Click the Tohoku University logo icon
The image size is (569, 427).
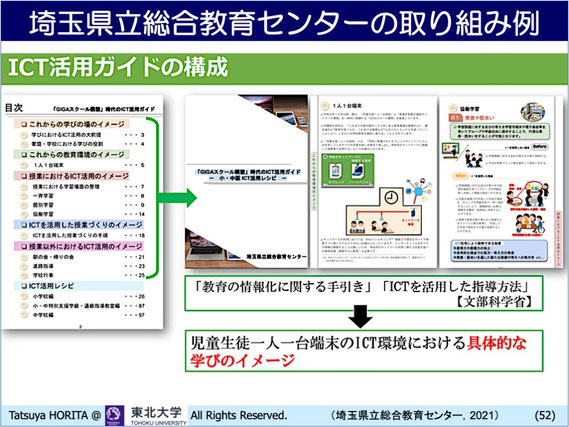click(x=114, y=416)
